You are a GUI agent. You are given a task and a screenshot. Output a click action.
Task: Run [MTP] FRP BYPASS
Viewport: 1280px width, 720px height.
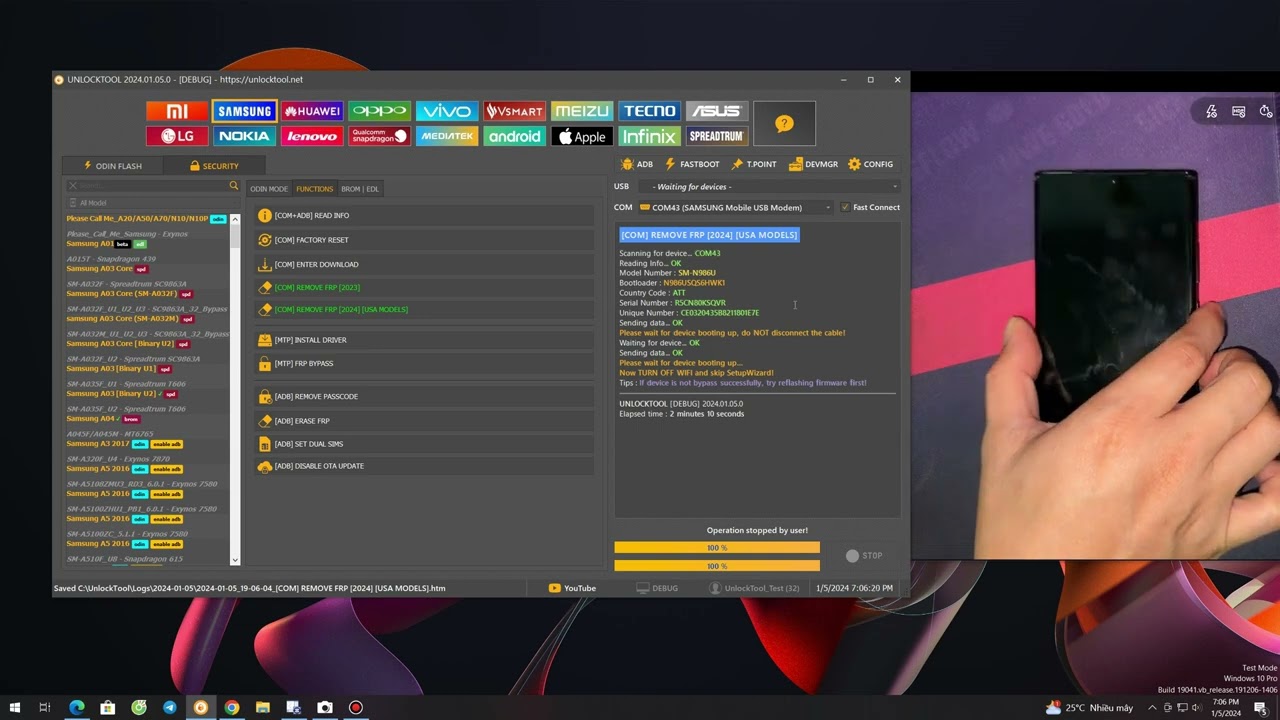[426, 364]
